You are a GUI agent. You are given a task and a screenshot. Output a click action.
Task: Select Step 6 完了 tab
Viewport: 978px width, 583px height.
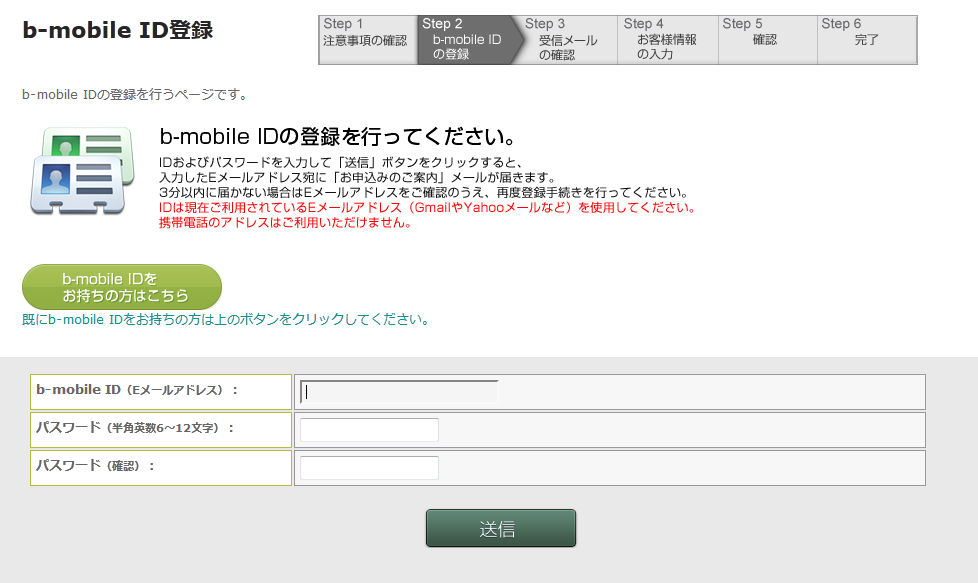pos(867,40)
